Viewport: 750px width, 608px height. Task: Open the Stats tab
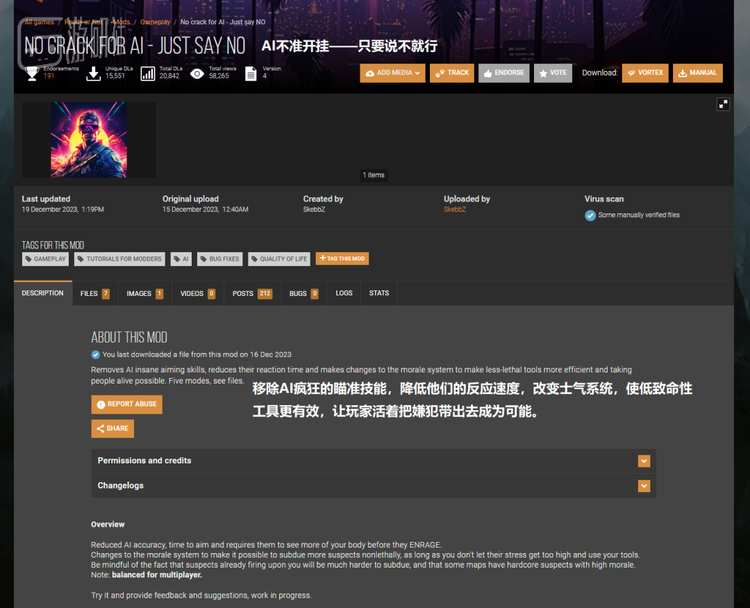[379, 293]
